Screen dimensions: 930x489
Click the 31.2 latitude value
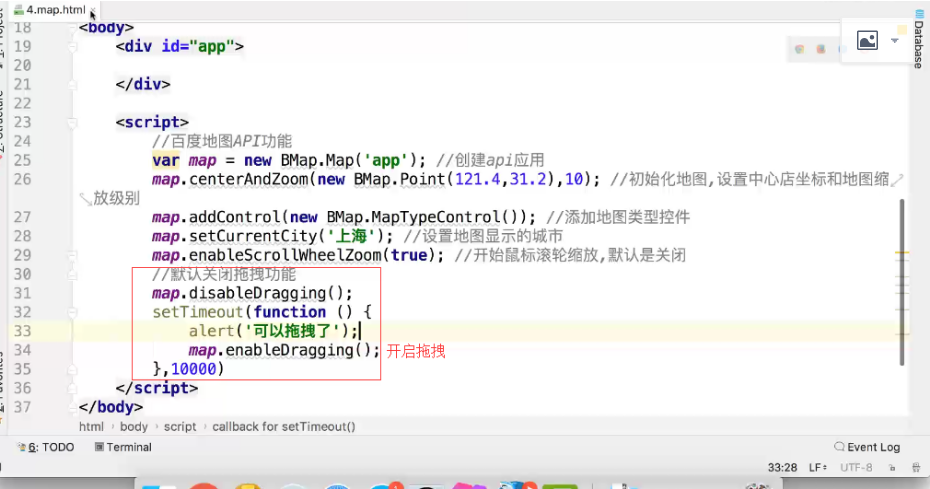(527, 179)
